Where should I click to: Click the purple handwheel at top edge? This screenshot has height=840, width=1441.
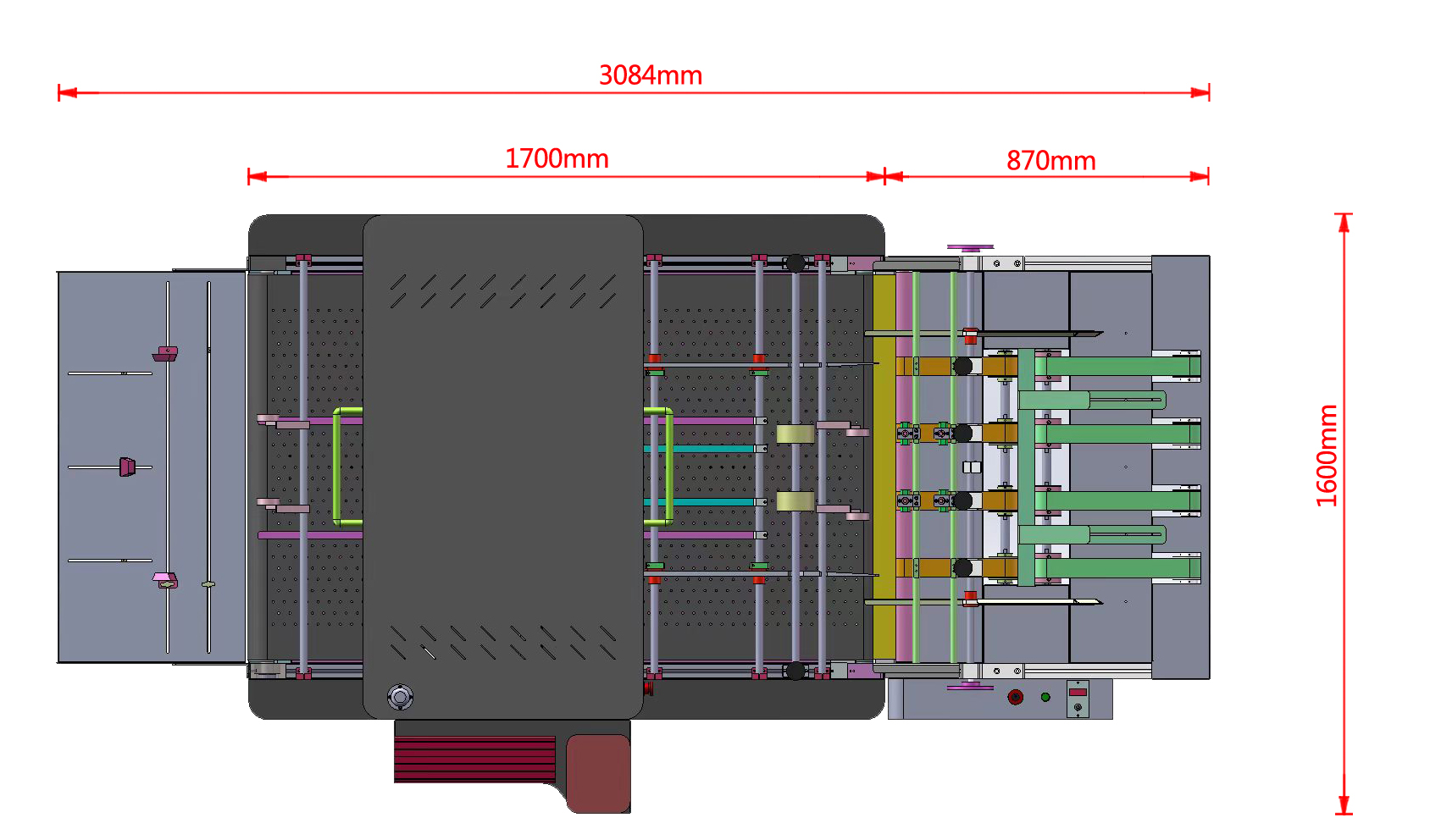[970, 247]
